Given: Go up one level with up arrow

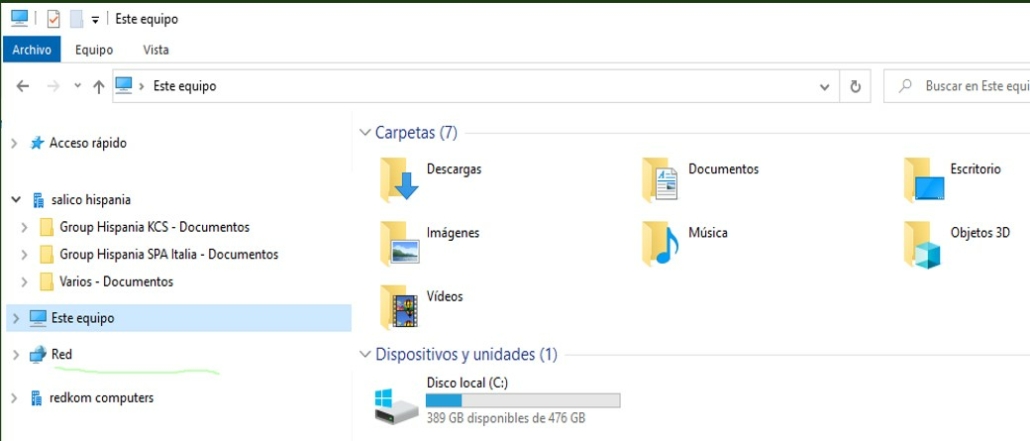Looking at the screenshot, I should (x=99, y=86).
